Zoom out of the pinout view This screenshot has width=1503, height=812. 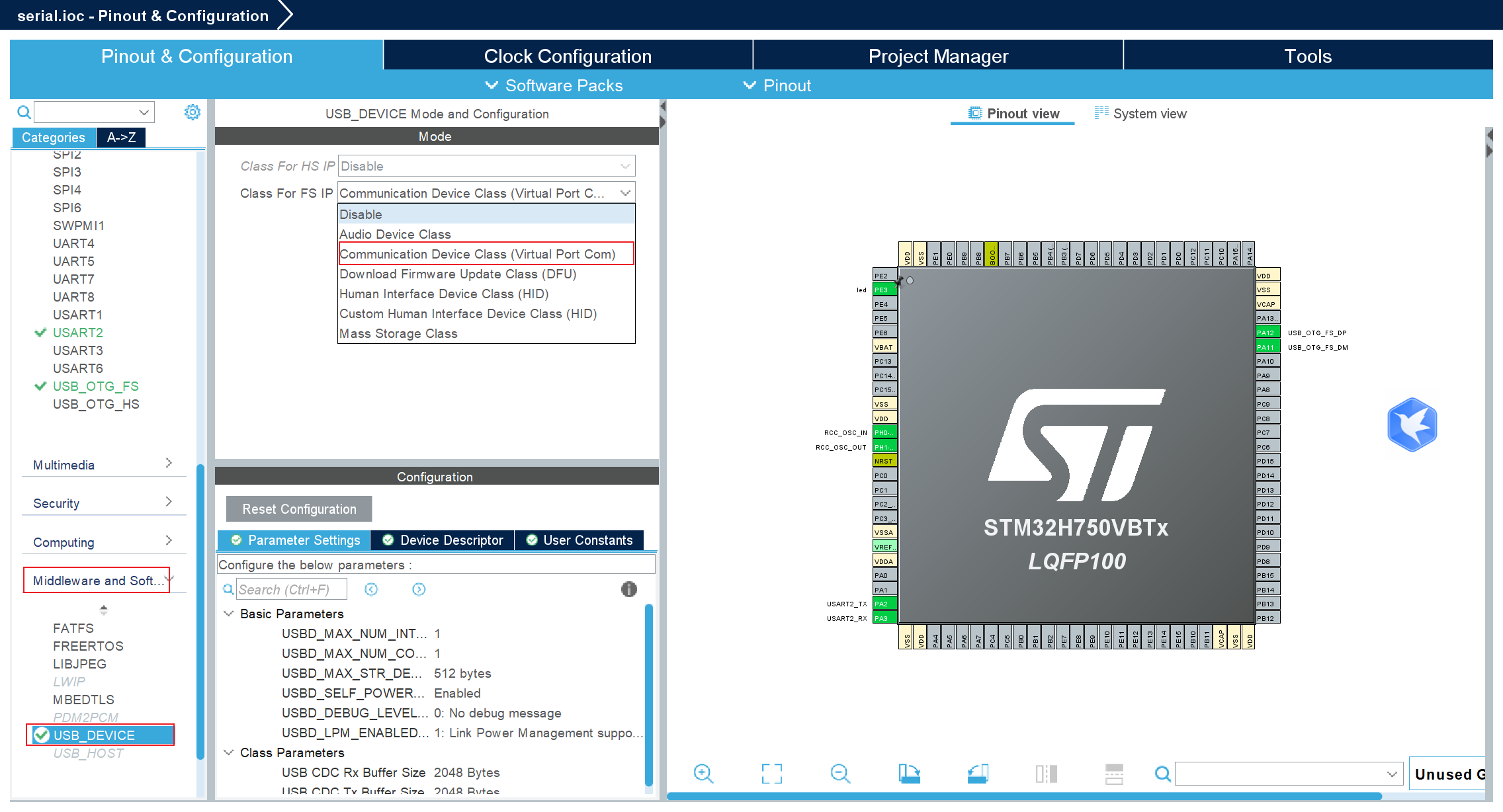[x=839, y=774]
